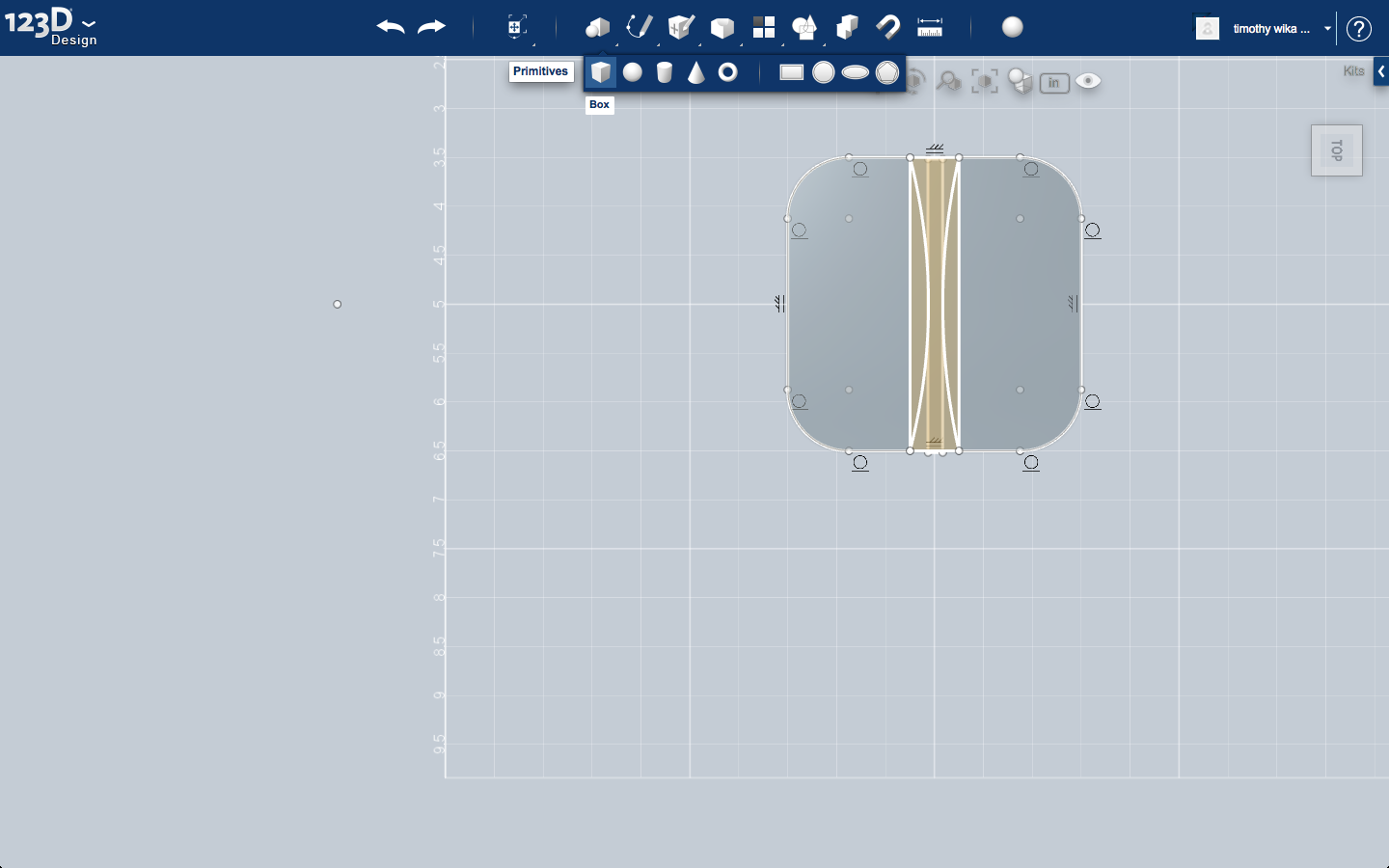Select the Polygon sketch shape
Screen dimensions: 1389x868
(886, 71)
